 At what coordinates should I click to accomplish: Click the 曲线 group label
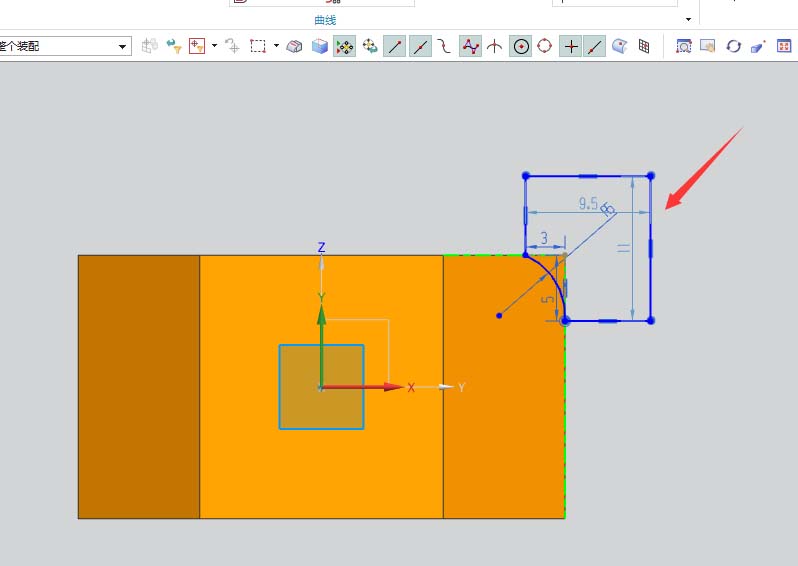point(325,20)
